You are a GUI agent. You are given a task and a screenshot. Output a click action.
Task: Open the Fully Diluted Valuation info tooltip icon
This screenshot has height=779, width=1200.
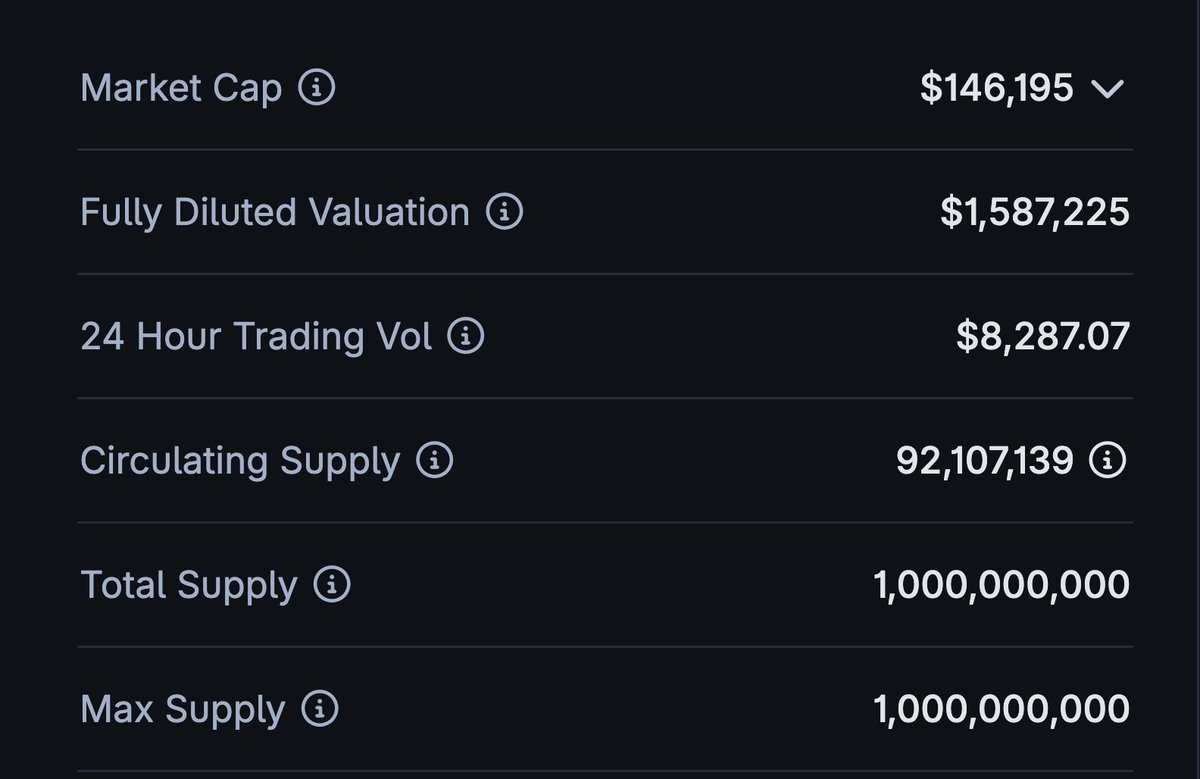(x=504, y=212)
